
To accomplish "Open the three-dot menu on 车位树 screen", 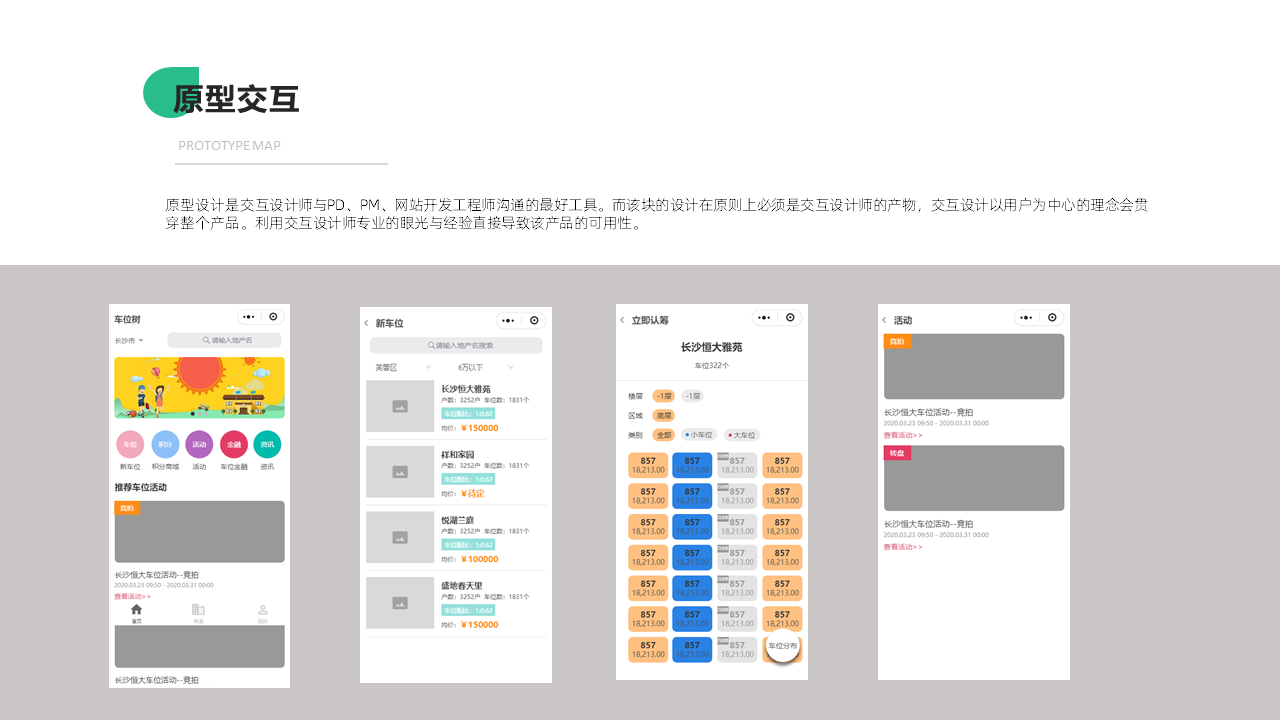I will coord(250,318).
